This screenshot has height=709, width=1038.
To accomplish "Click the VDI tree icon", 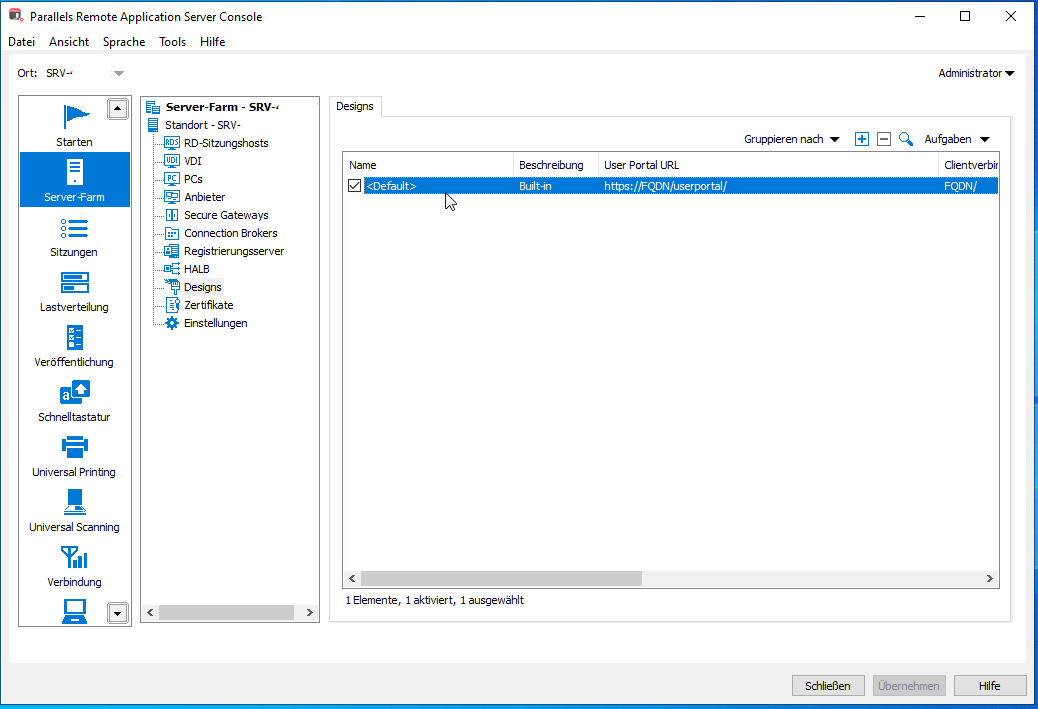I will pos(171,160).
